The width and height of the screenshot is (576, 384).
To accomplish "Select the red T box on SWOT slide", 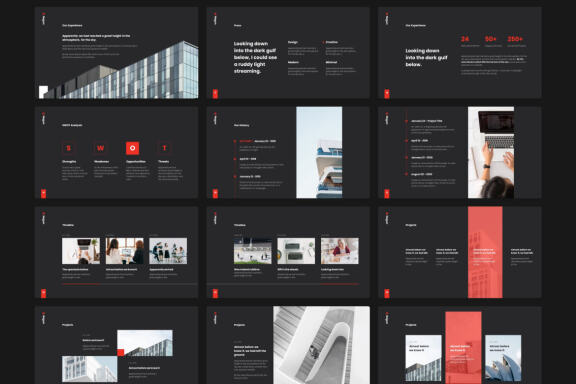I will click(165, 148).
